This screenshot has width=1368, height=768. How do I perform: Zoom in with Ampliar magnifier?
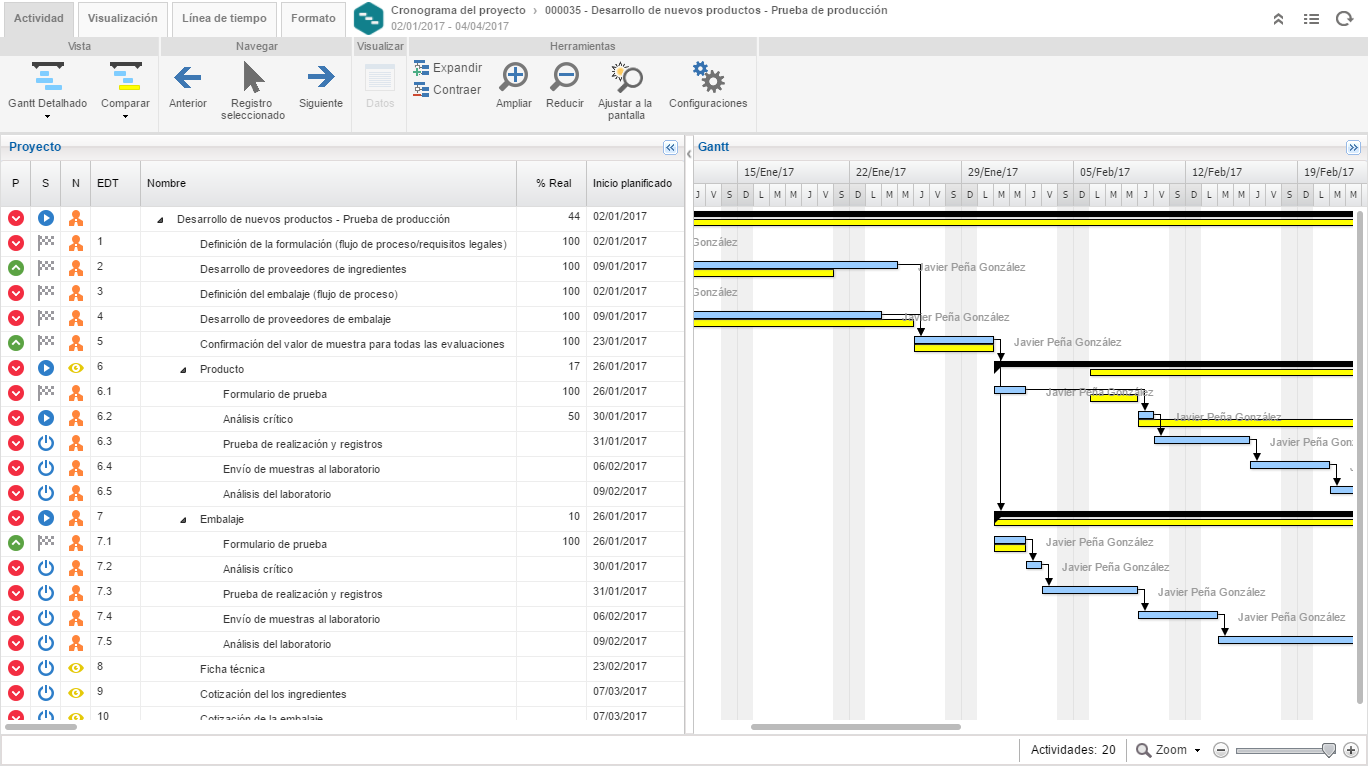514,77
